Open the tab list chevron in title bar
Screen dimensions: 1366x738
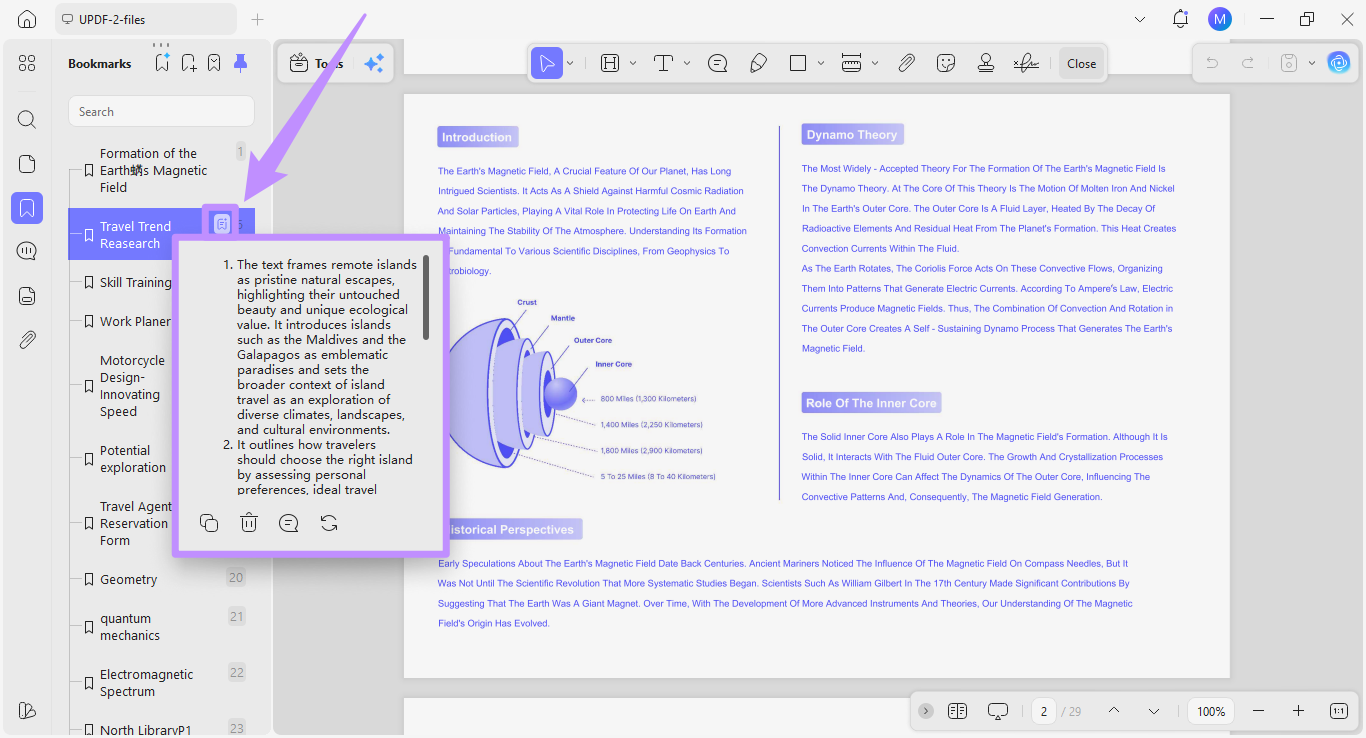(x=1141, y=19)
